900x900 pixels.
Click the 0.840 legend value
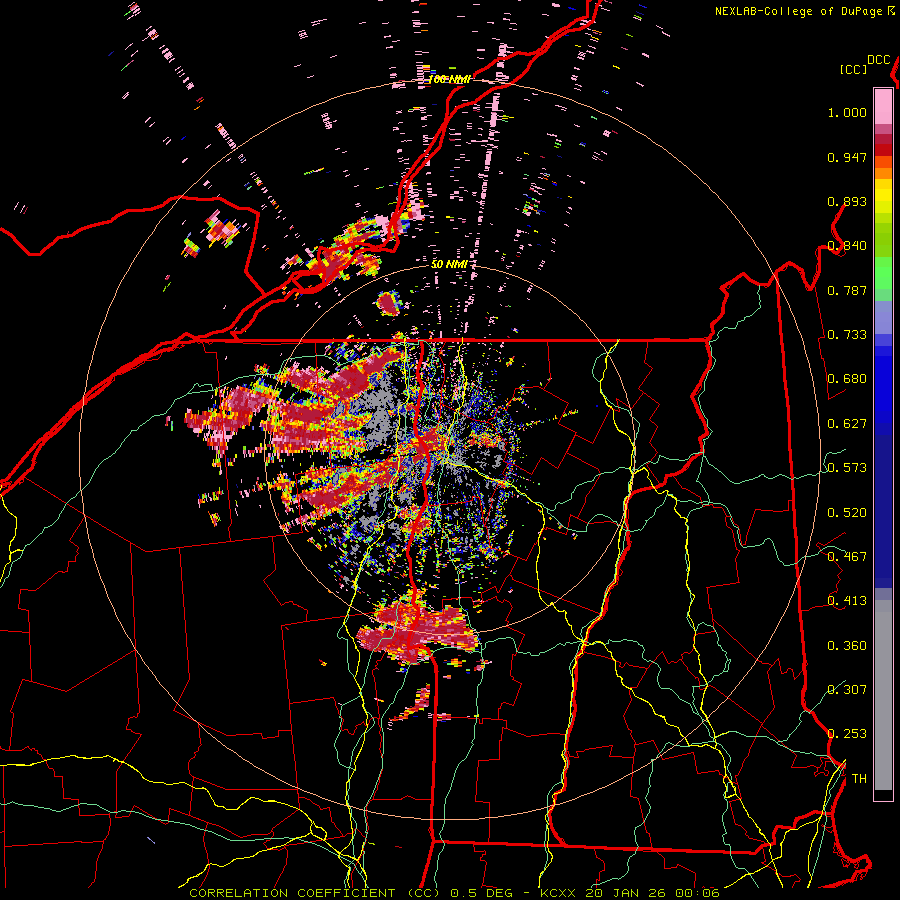847,246
